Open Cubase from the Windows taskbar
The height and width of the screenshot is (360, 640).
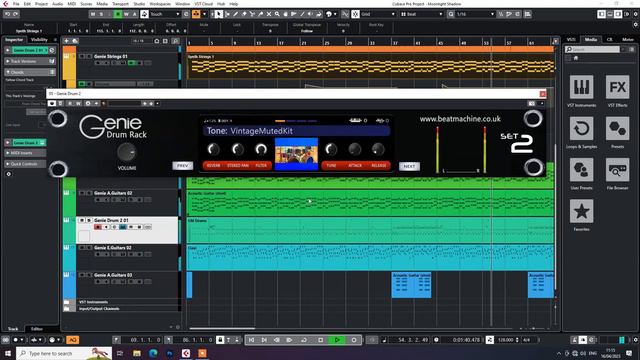tap(186, 353)
